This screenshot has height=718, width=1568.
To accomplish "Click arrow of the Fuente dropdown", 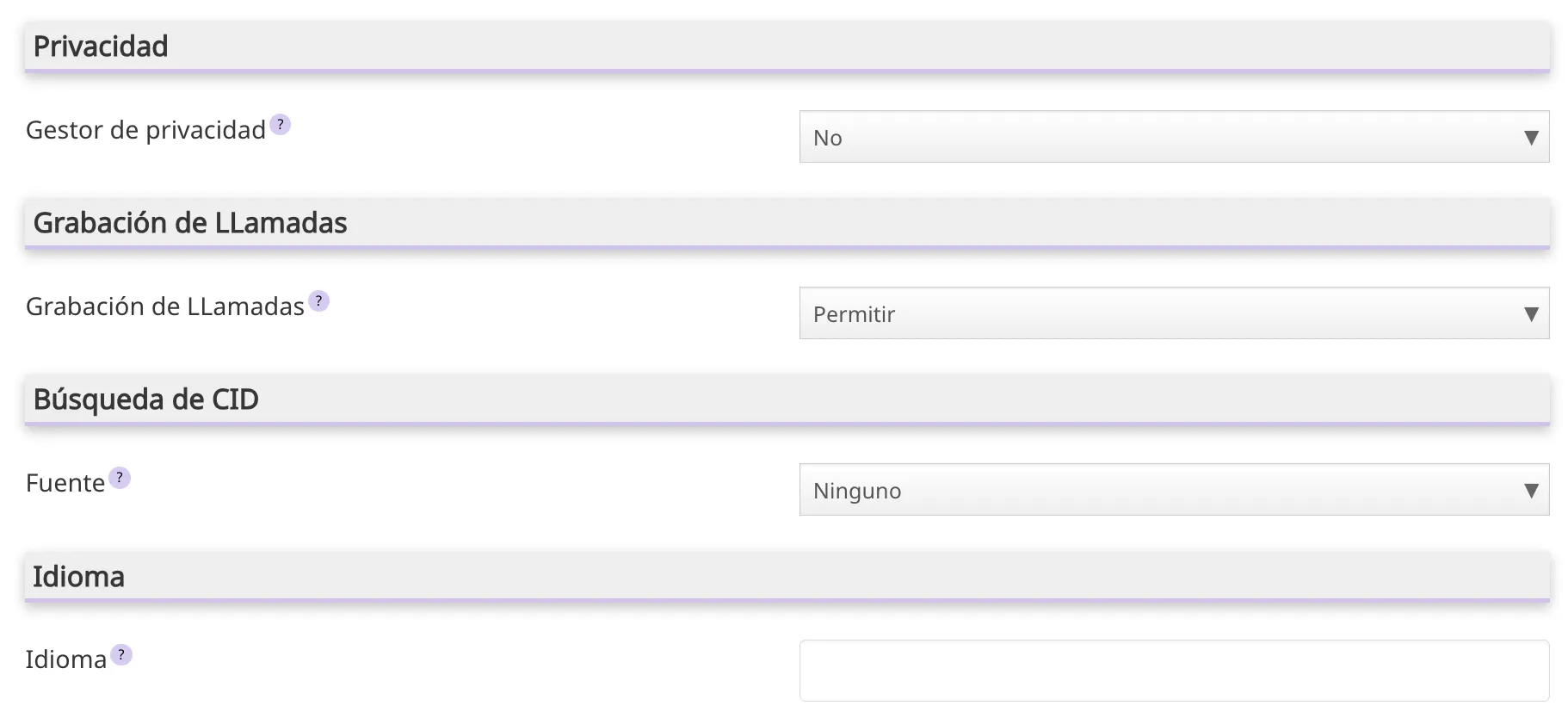I will click(1531, 491).
